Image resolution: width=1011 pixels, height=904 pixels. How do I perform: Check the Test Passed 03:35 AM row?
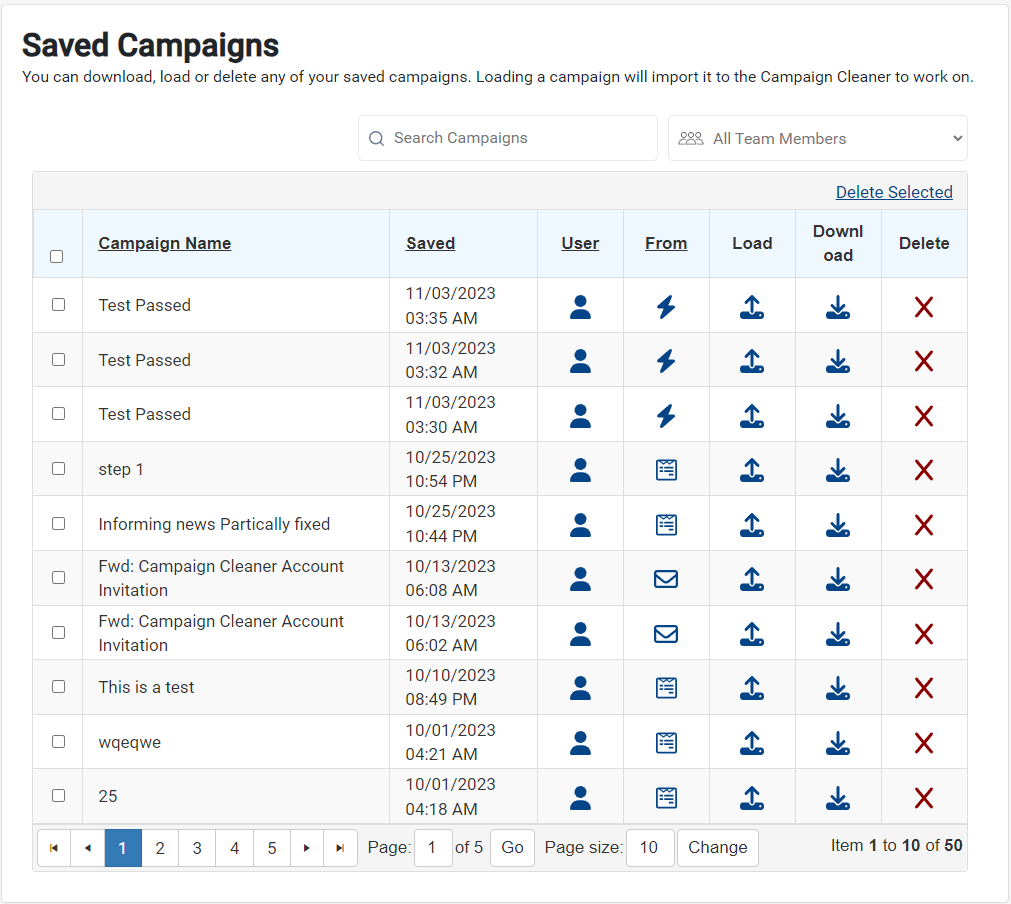59,304
